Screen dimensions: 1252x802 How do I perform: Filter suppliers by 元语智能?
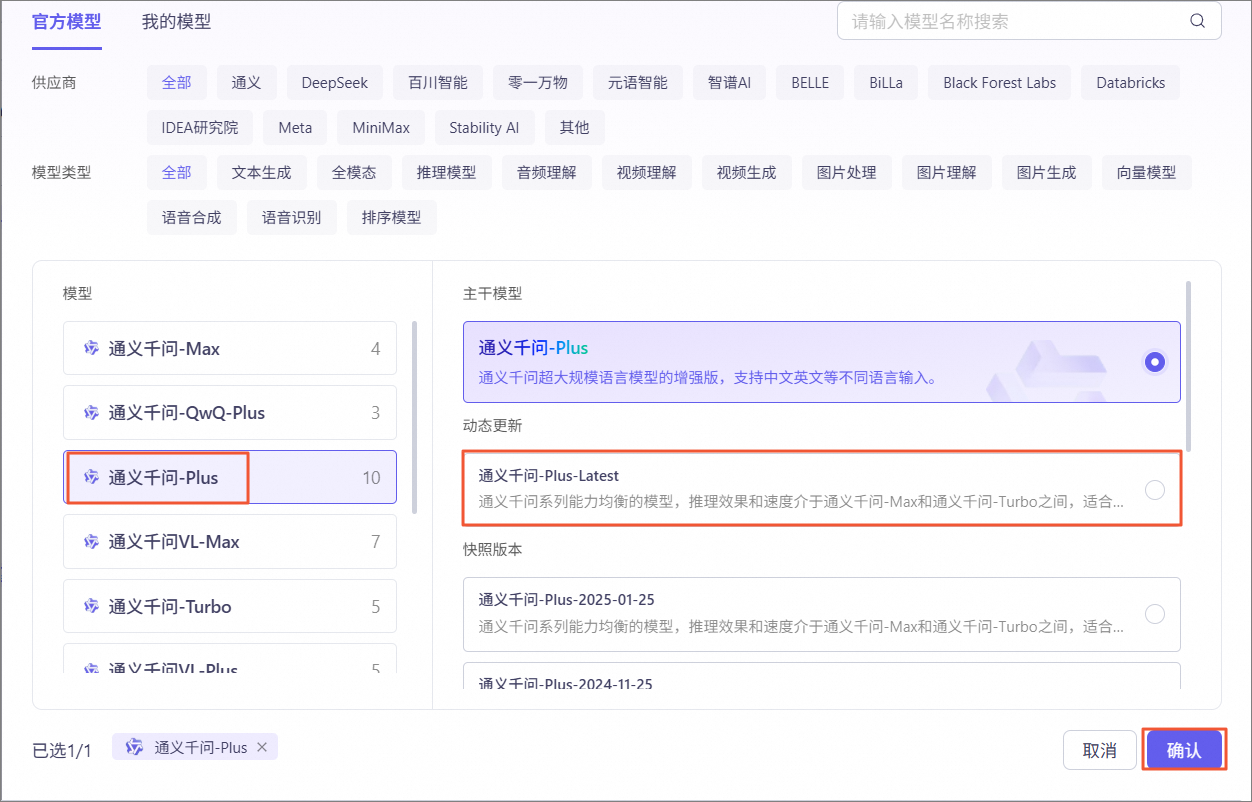(638, 83)
